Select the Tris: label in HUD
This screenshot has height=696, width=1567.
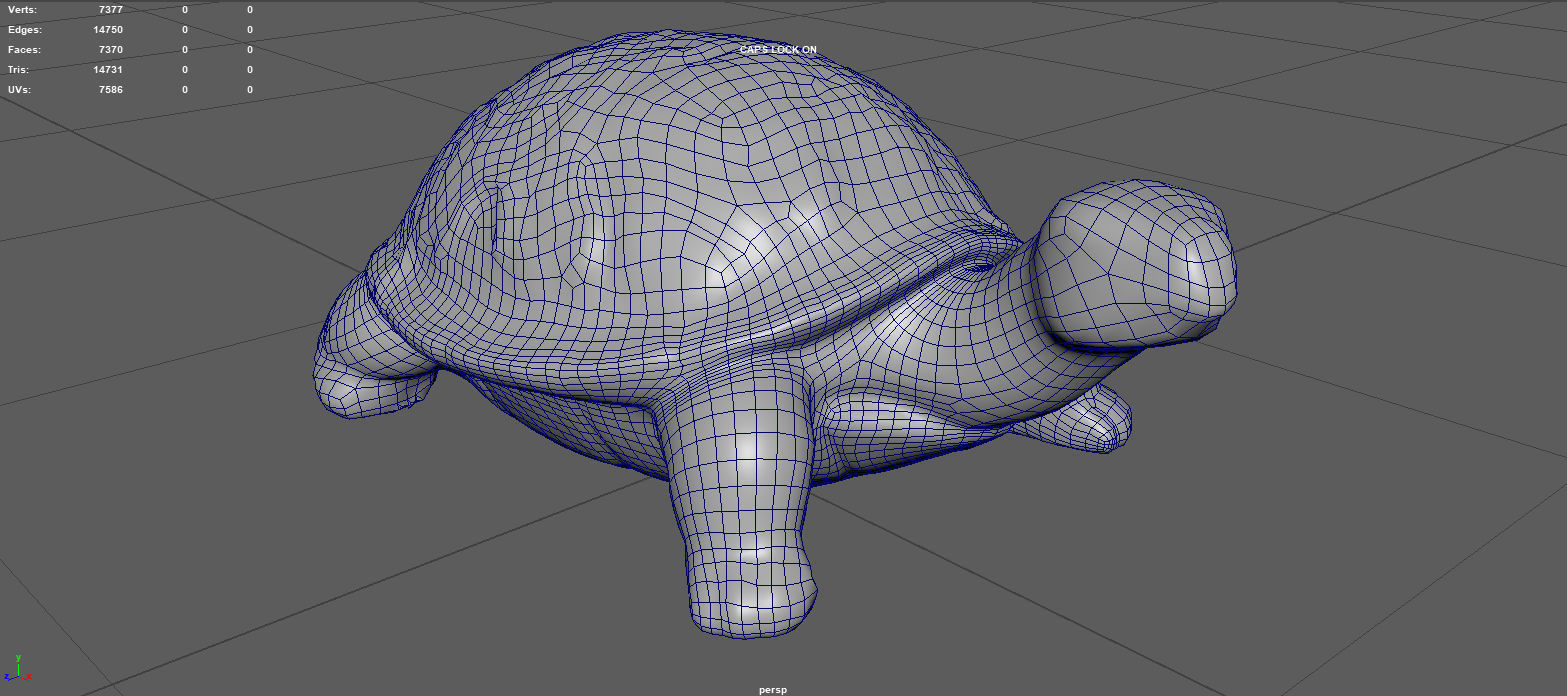point(19,70)
